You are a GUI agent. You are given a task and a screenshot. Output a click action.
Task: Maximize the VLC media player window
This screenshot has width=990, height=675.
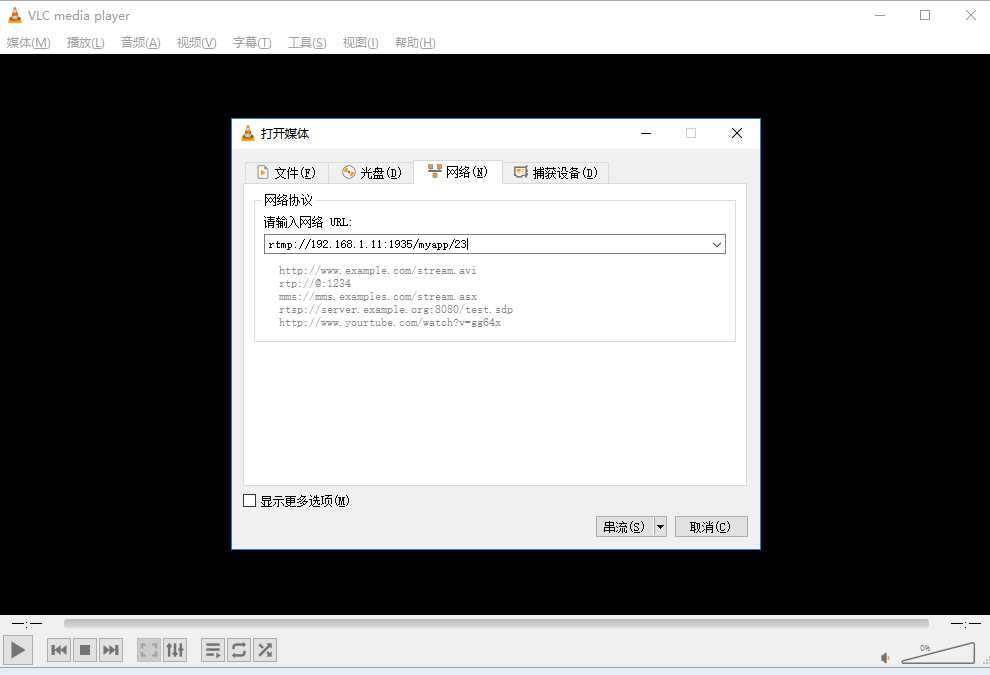click(925, 15)
